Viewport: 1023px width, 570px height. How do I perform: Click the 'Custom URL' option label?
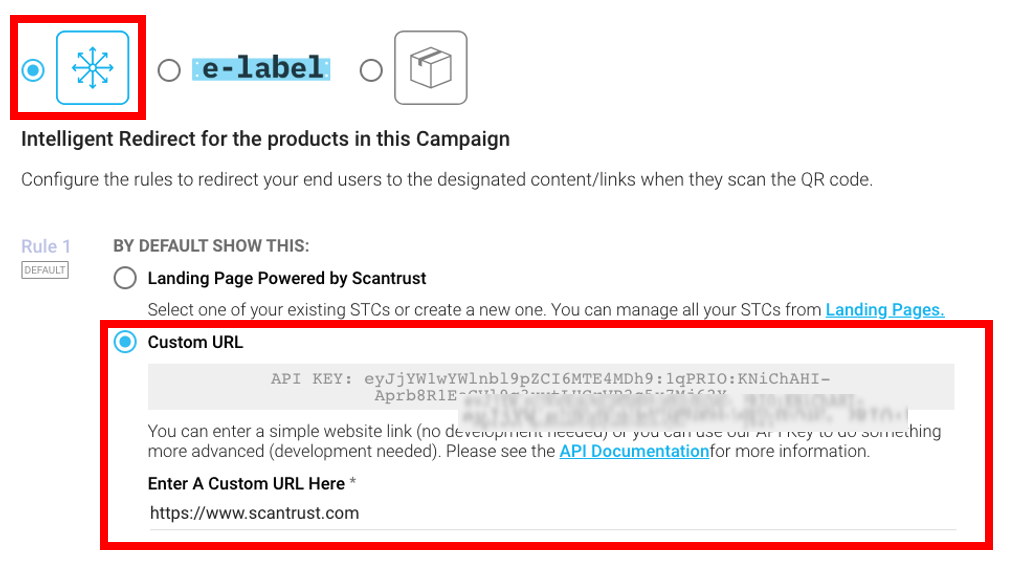pyautogui.click(x=195, y=342)
